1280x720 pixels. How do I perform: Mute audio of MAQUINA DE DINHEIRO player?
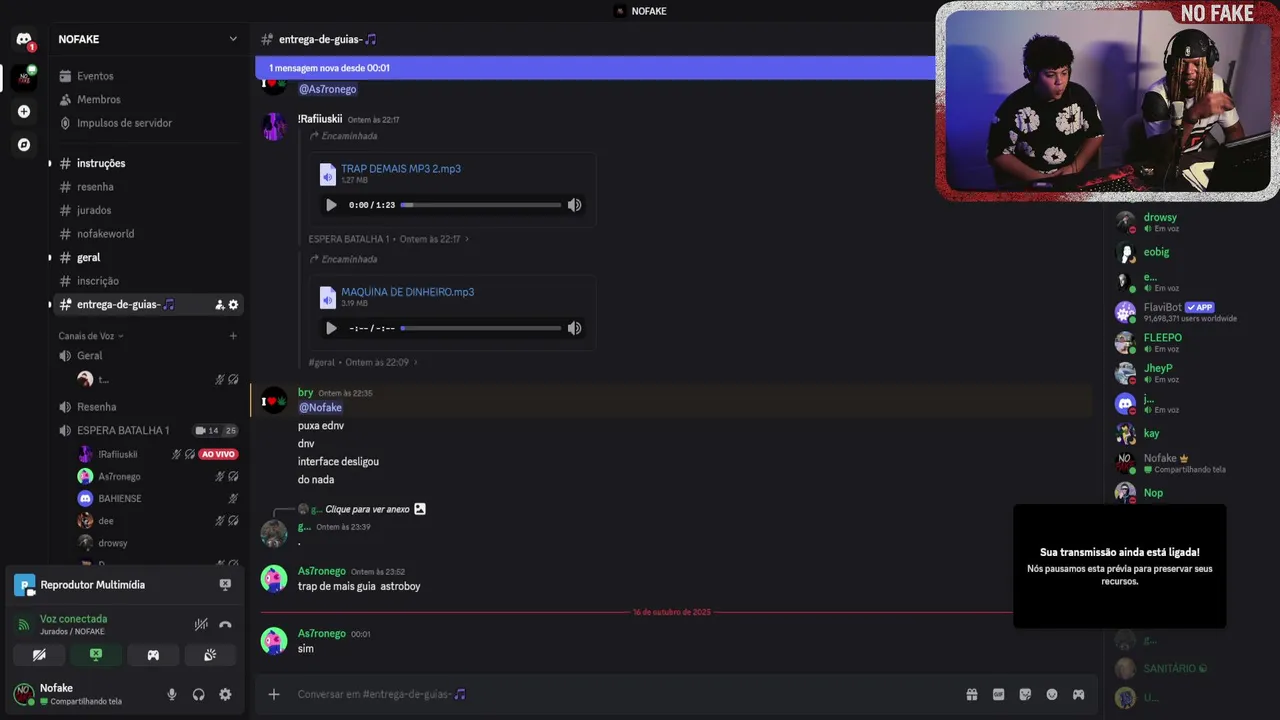[x=574, y=328]
